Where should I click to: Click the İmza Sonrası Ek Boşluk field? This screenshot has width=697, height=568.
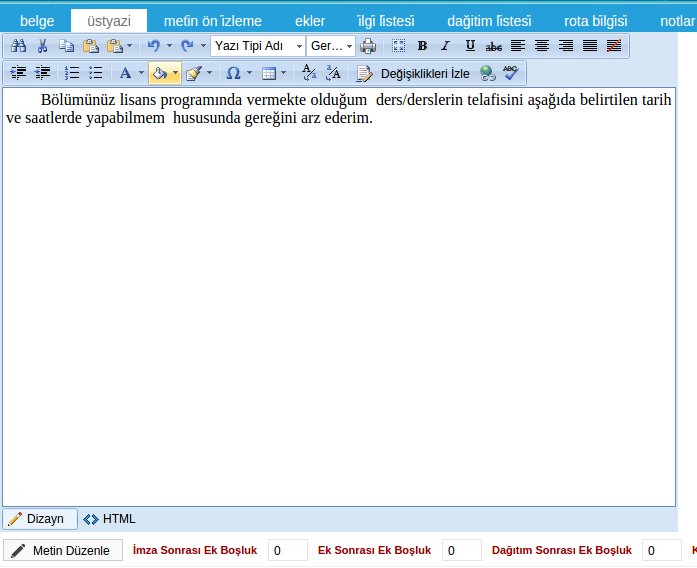tap(288, 551)
